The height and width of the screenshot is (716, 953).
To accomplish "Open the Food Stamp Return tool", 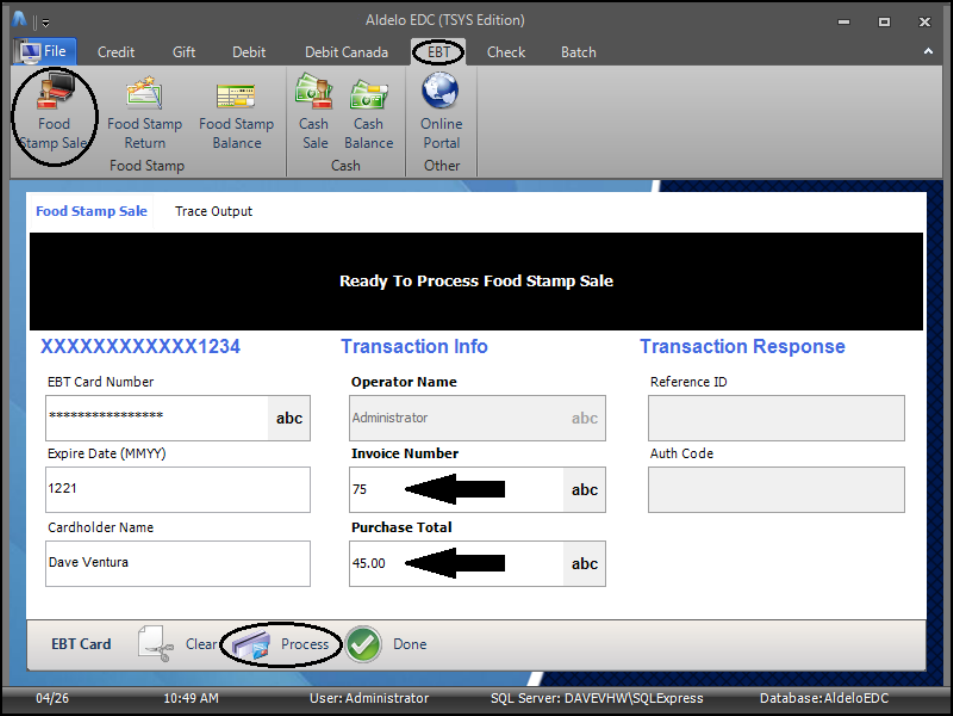I will (x=145, y=114).
